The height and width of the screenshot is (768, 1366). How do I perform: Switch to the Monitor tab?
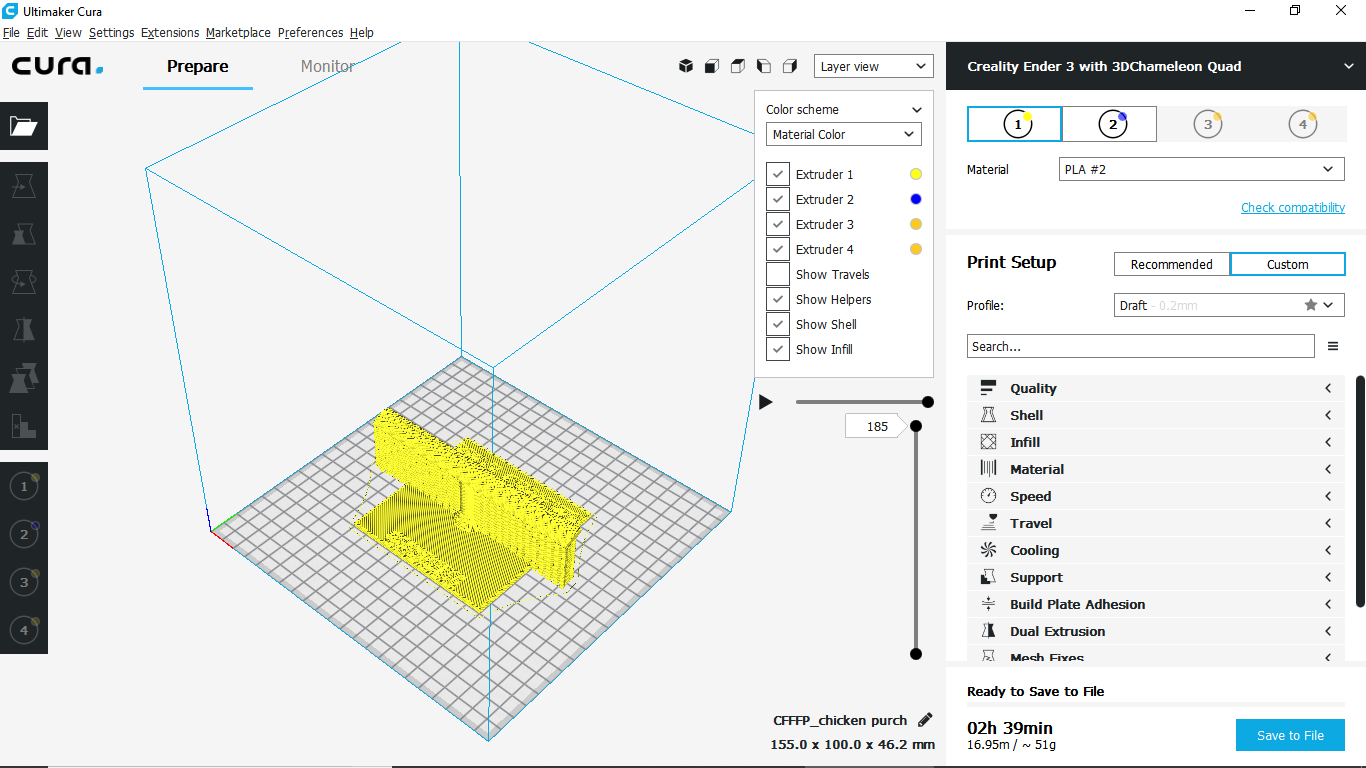click(x=327, y=67)
